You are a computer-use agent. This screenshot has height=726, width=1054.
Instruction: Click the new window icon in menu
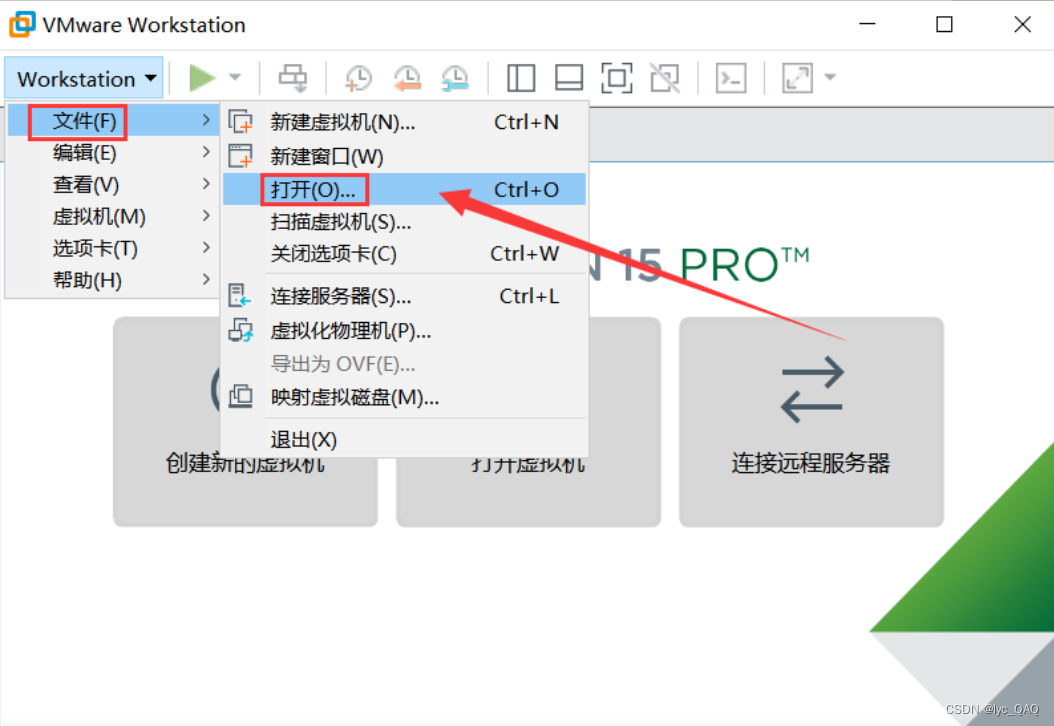click(241, 156)
